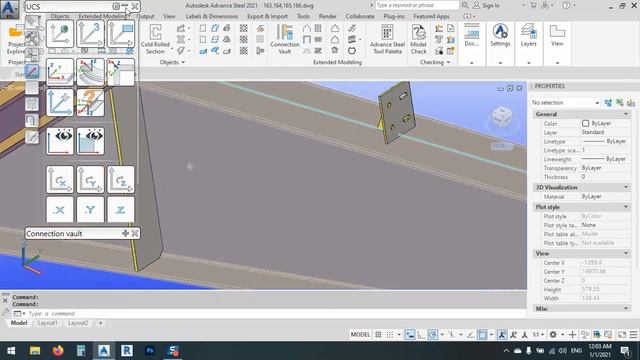Click MODEL button in status bar

[360, 335]
